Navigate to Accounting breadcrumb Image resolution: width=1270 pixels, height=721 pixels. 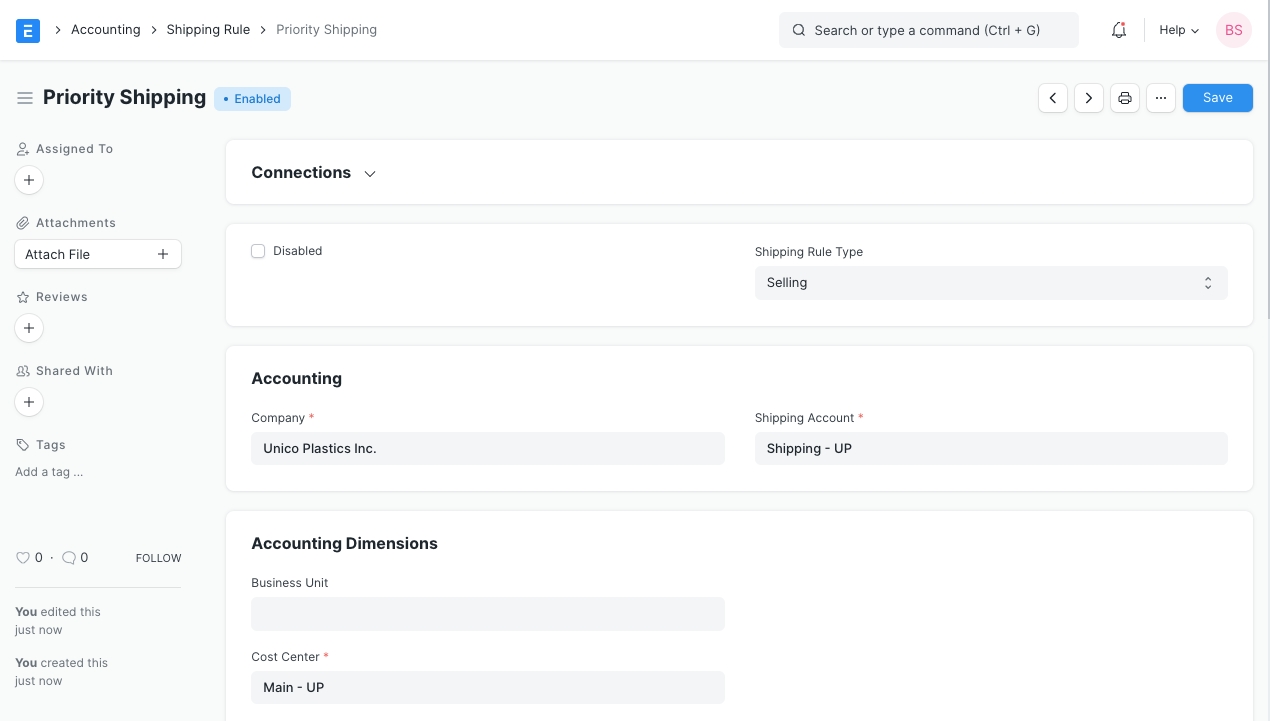(x=105, y=30)
